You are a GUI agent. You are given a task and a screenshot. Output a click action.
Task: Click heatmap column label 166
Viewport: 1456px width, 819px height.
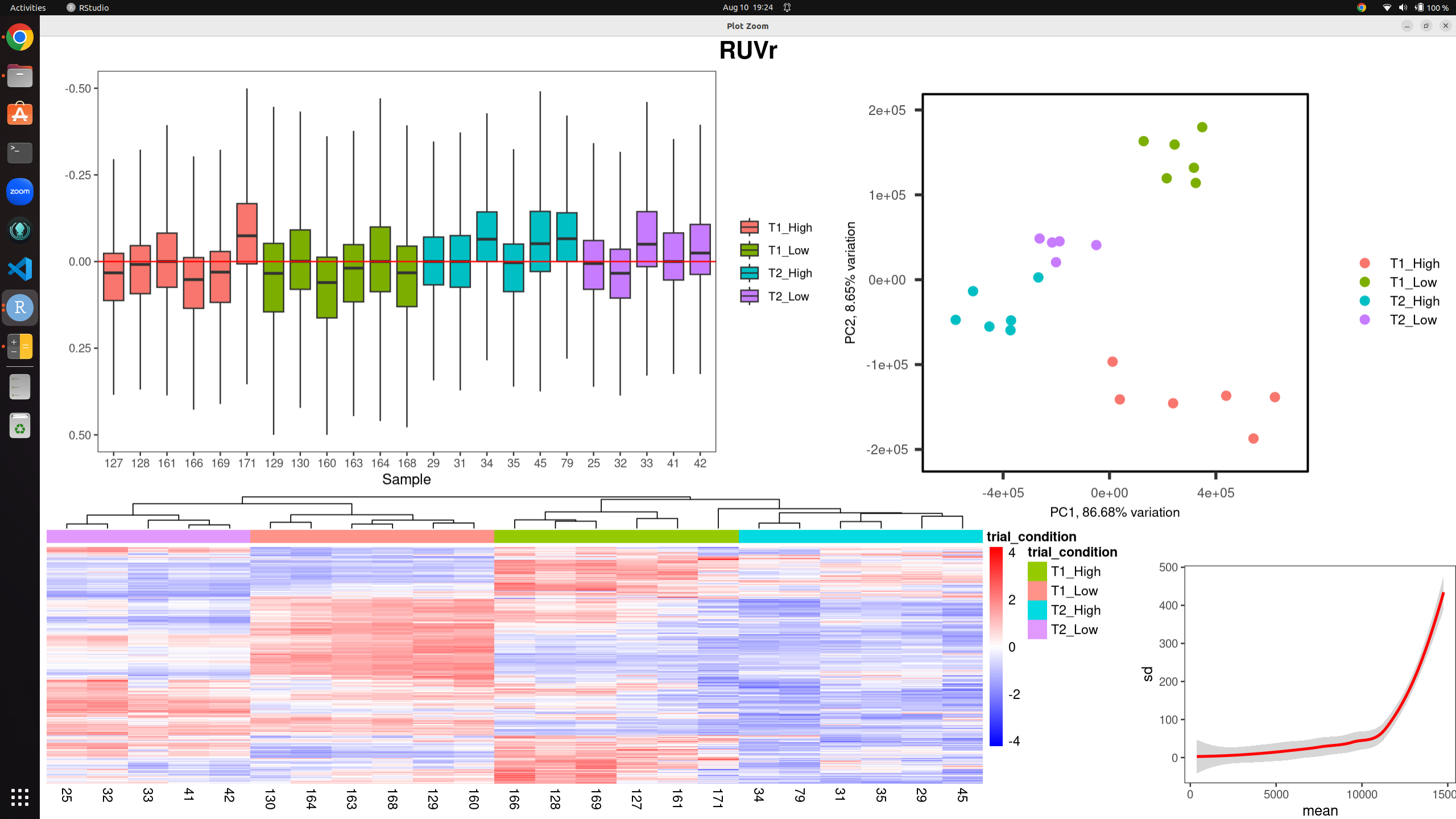tap(514, 799)
